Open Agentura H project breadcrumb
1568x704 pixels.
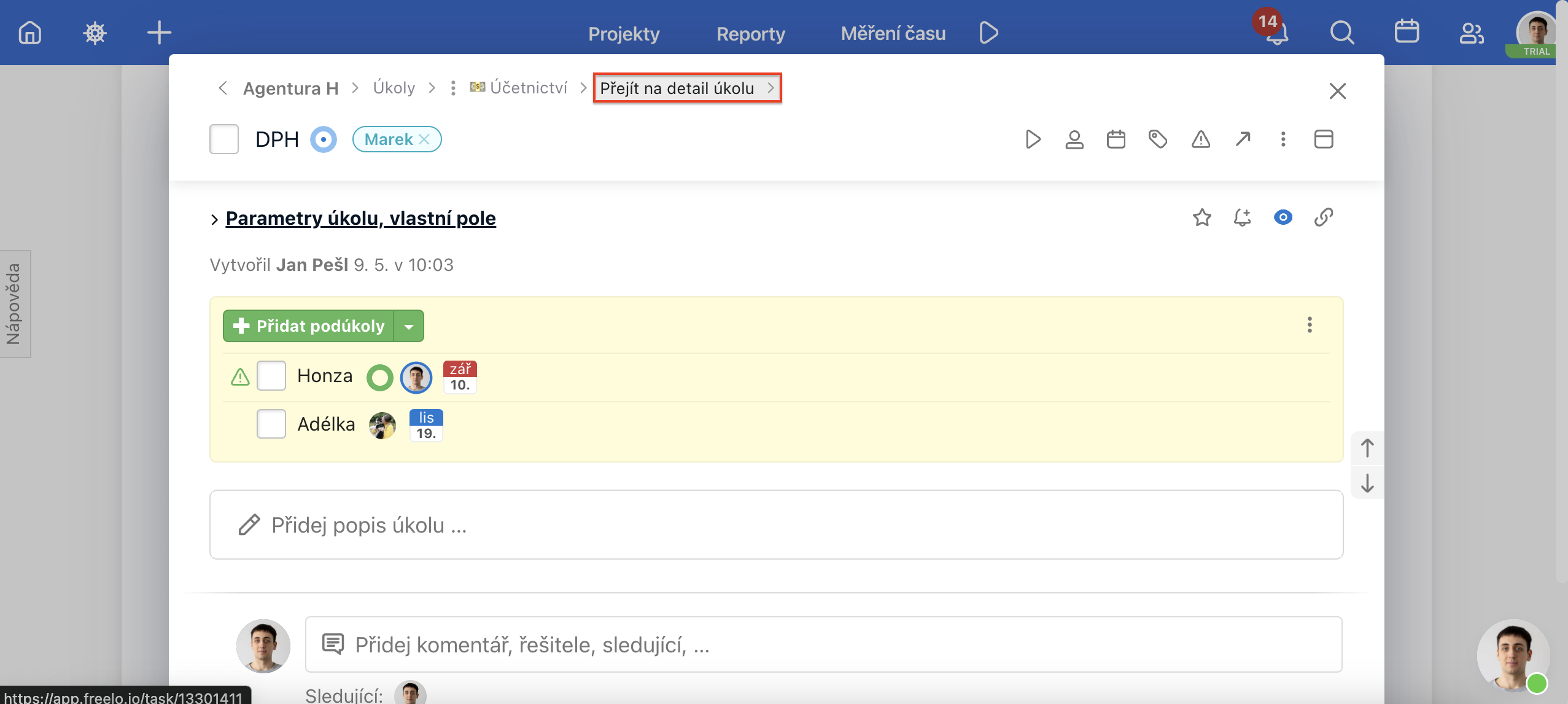click(290, 88)
